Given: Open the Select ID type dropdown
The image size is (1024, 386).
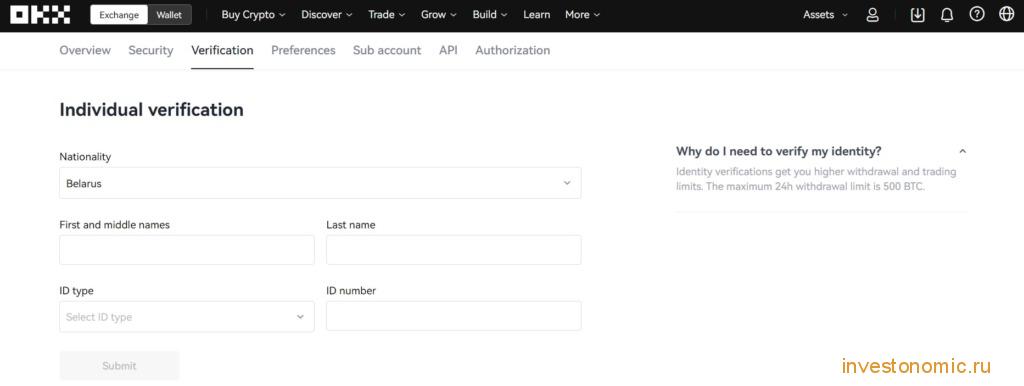Looking at the screenshot, I should [x=187, y=317].
